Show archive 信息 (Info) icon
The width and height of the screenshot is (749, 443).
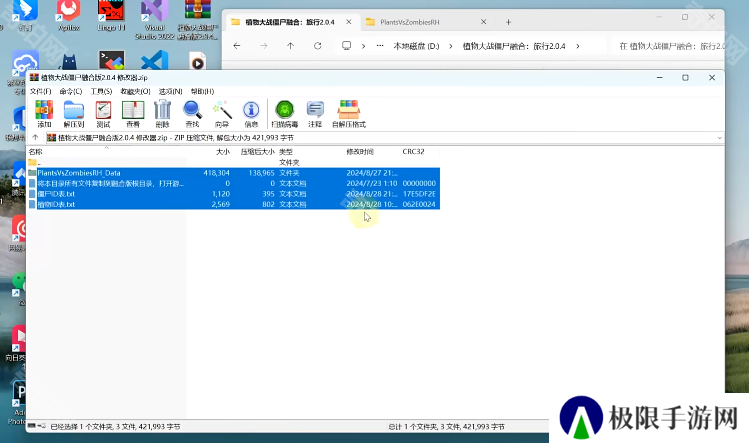pyautogui.click(x=251, y=114)
